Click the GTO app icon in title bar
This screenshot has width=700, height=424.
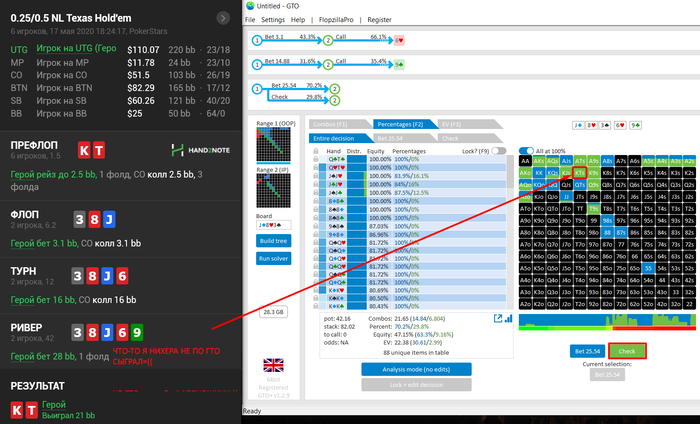coord(250,6)
